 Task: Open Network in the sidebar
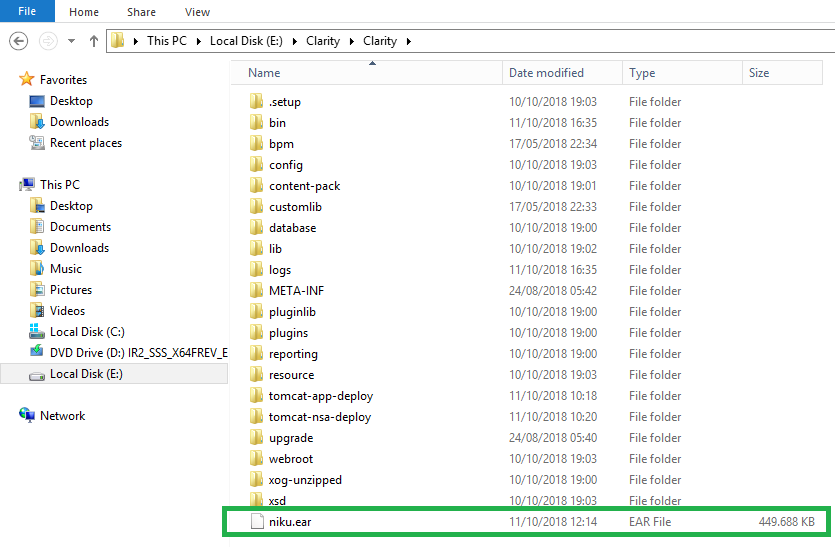(62, 415)
